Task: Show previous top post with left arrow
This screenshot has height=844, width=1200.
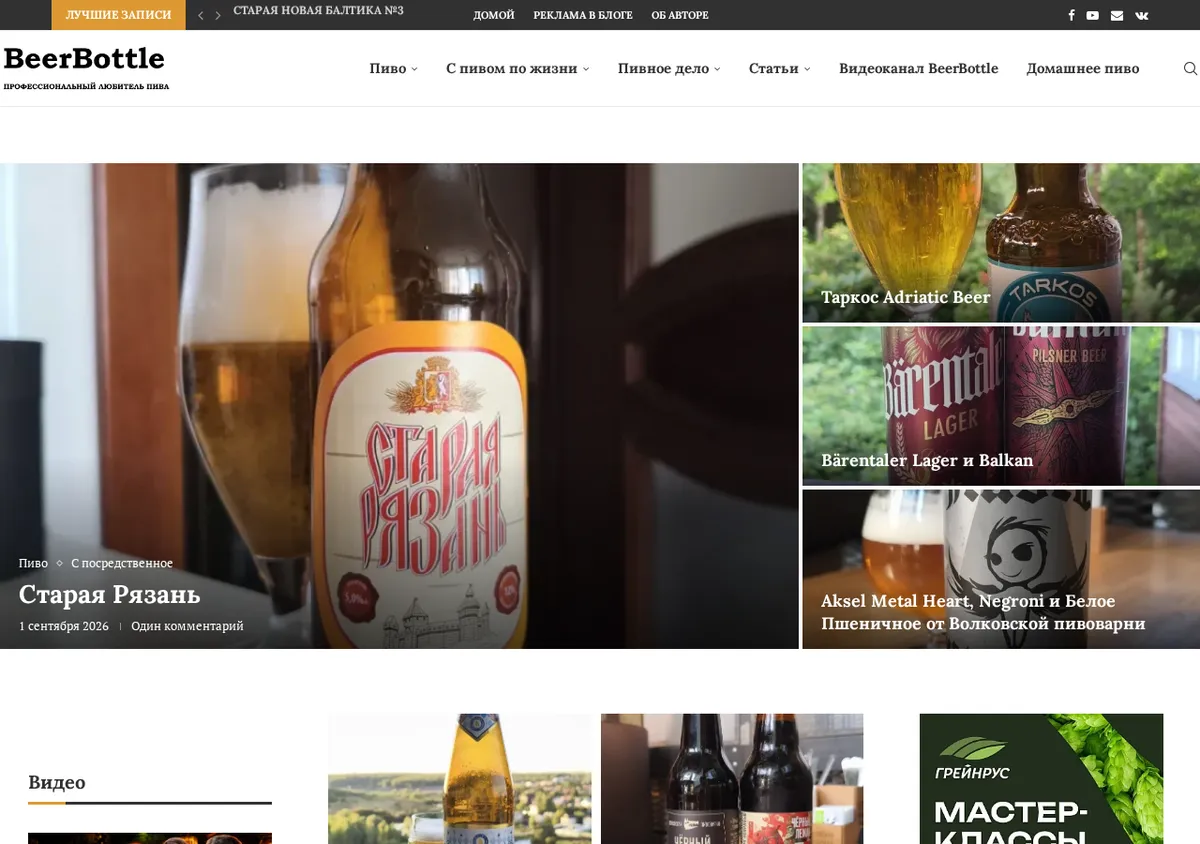Action: pos(200,15)
